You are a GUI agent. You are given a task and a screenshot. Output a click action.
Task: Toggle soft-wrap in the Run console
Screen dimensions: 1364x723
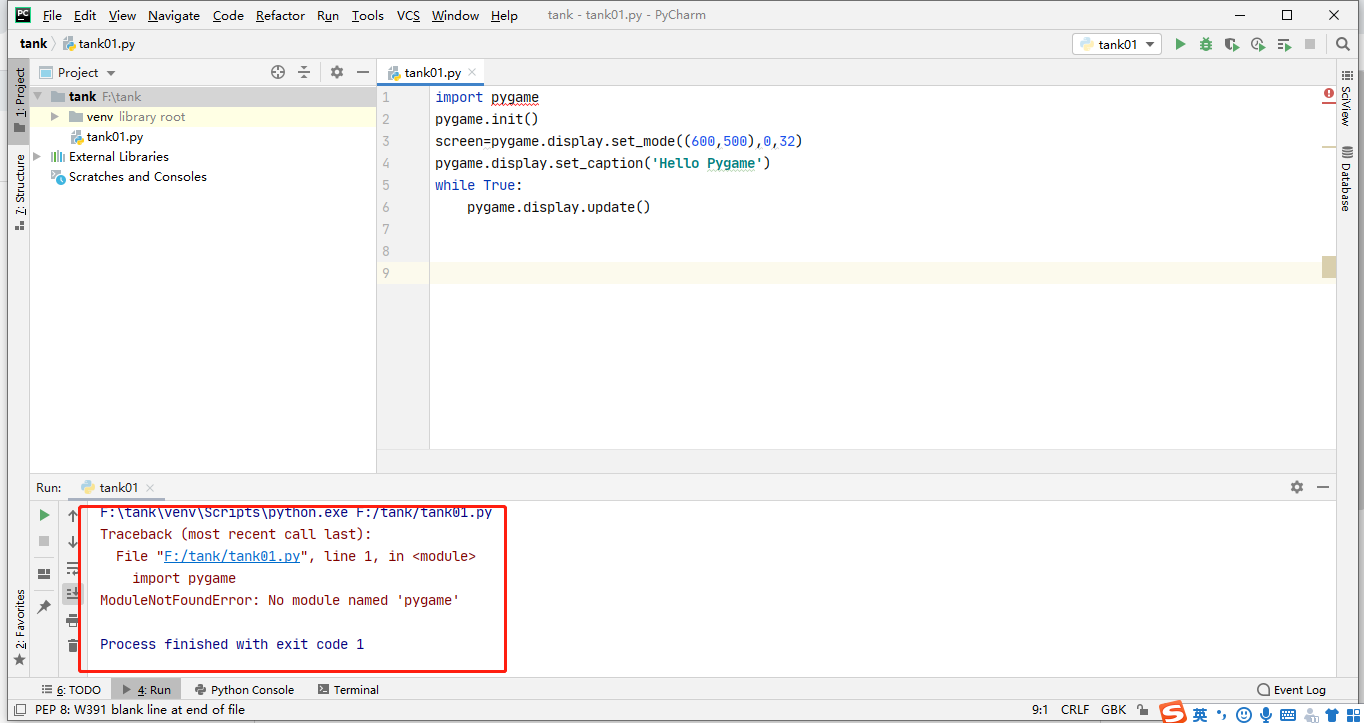(x=73, y=568)
